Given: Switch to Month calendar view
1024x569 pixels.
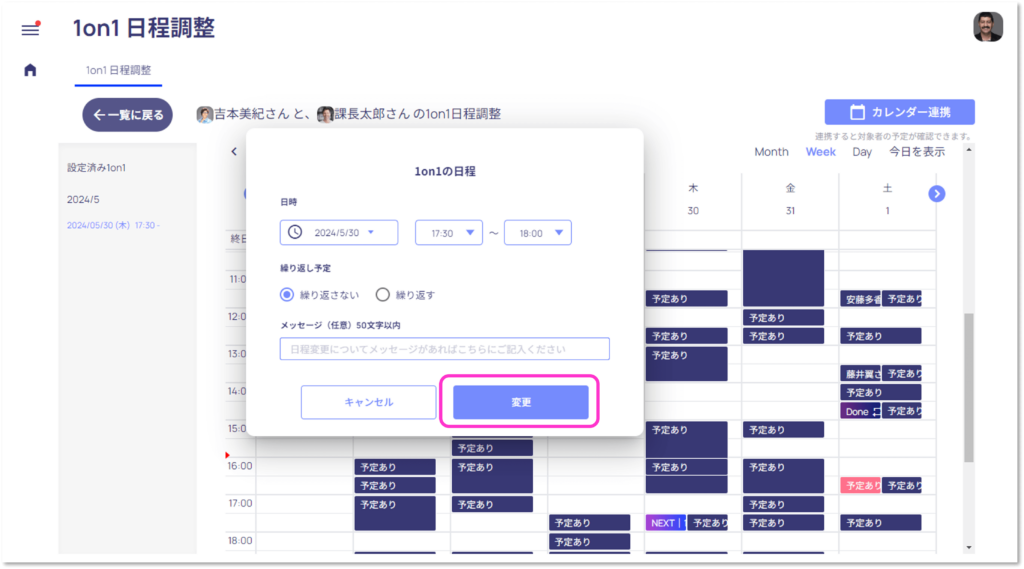Looking at the screenshot, I should (771, 152).
